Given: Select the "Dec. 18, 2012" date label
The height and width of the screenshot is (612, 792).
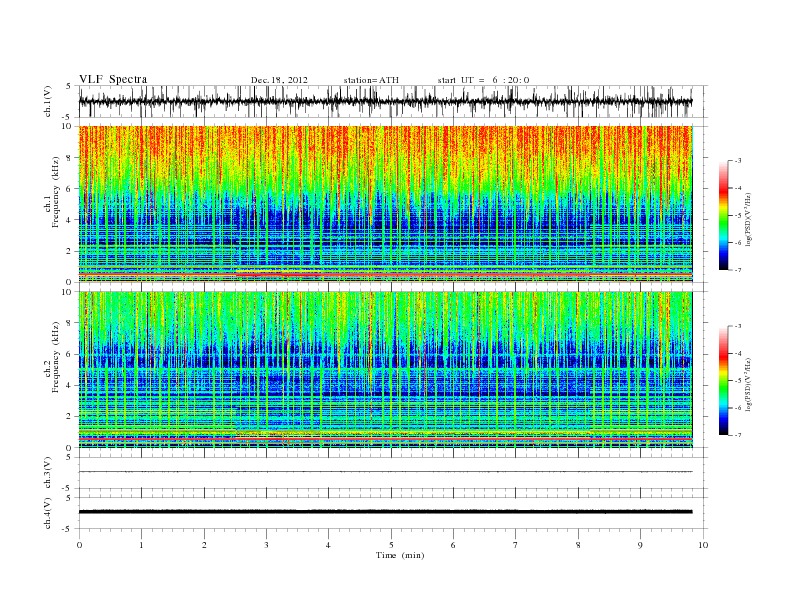Looking at the screenshot, I should (279, 80).
